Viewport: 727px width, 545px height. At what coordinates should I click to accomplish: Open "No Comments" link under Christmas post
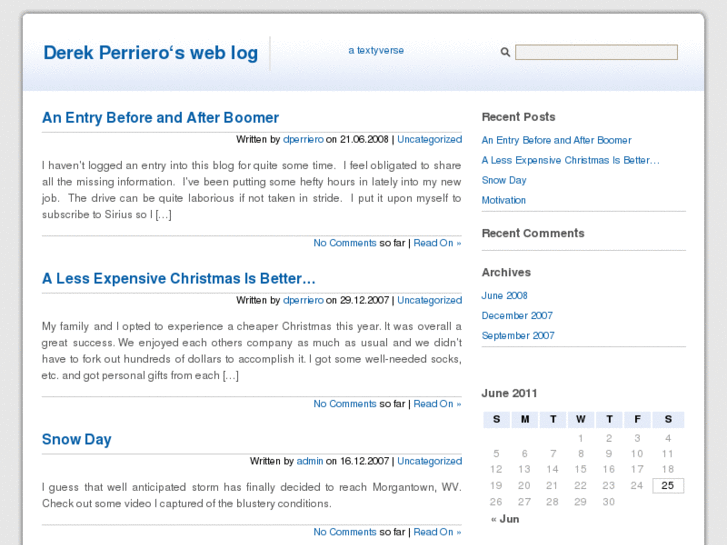pos(345,404)
